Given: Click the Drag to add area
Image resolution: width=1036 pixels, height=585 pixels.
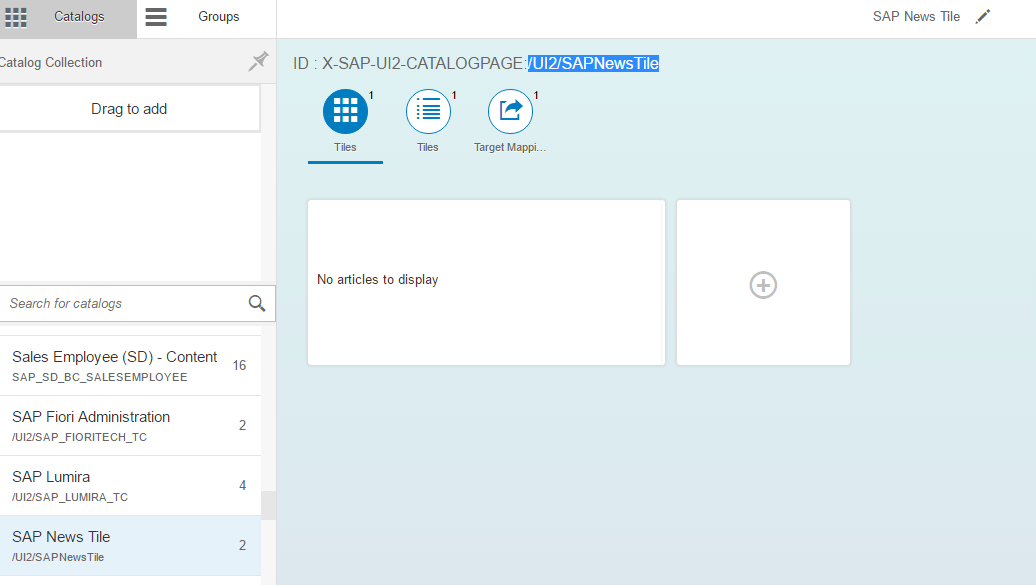Looking at the screenshot, I should pos(129,109).
